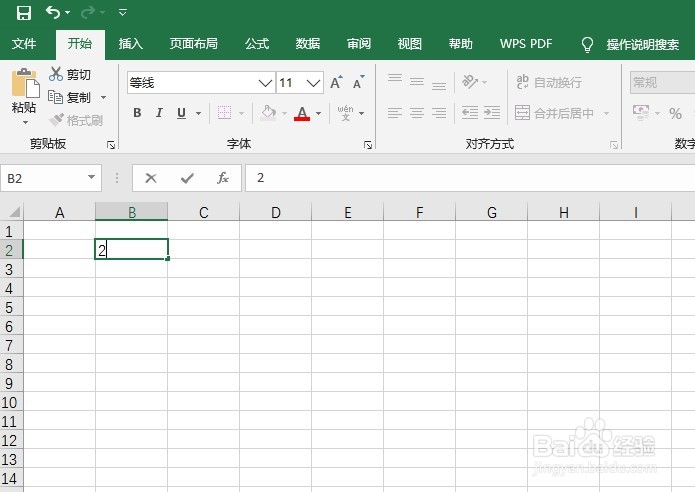Increase the indent
This screenshot has width=695, height=492.
(x=492, y=113)
